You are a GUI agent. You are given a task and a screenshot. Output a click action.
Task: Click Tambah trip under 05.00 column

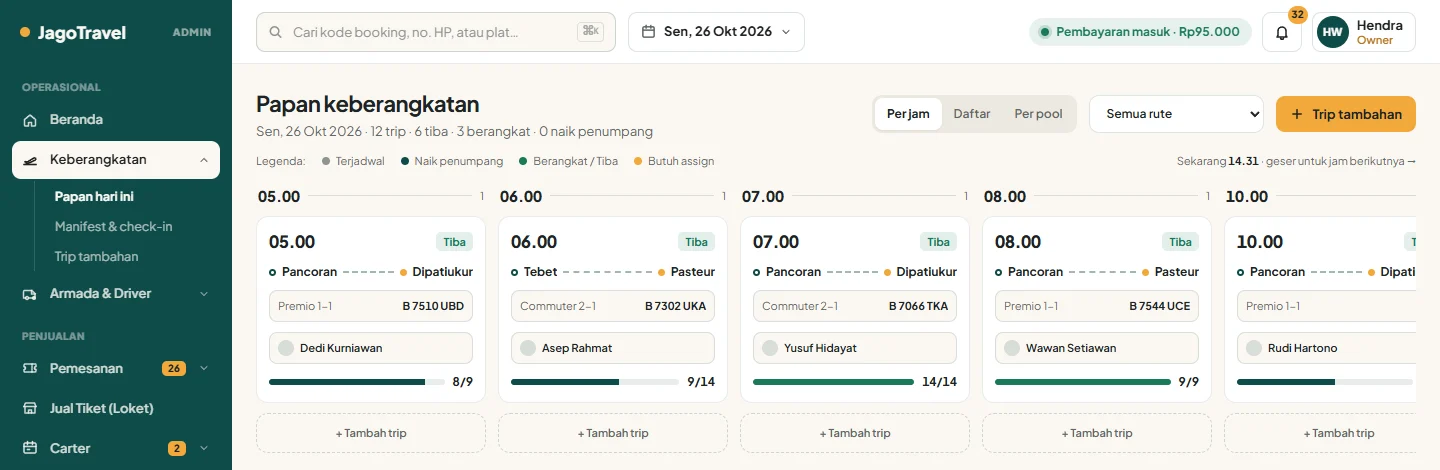click(371, 433)
